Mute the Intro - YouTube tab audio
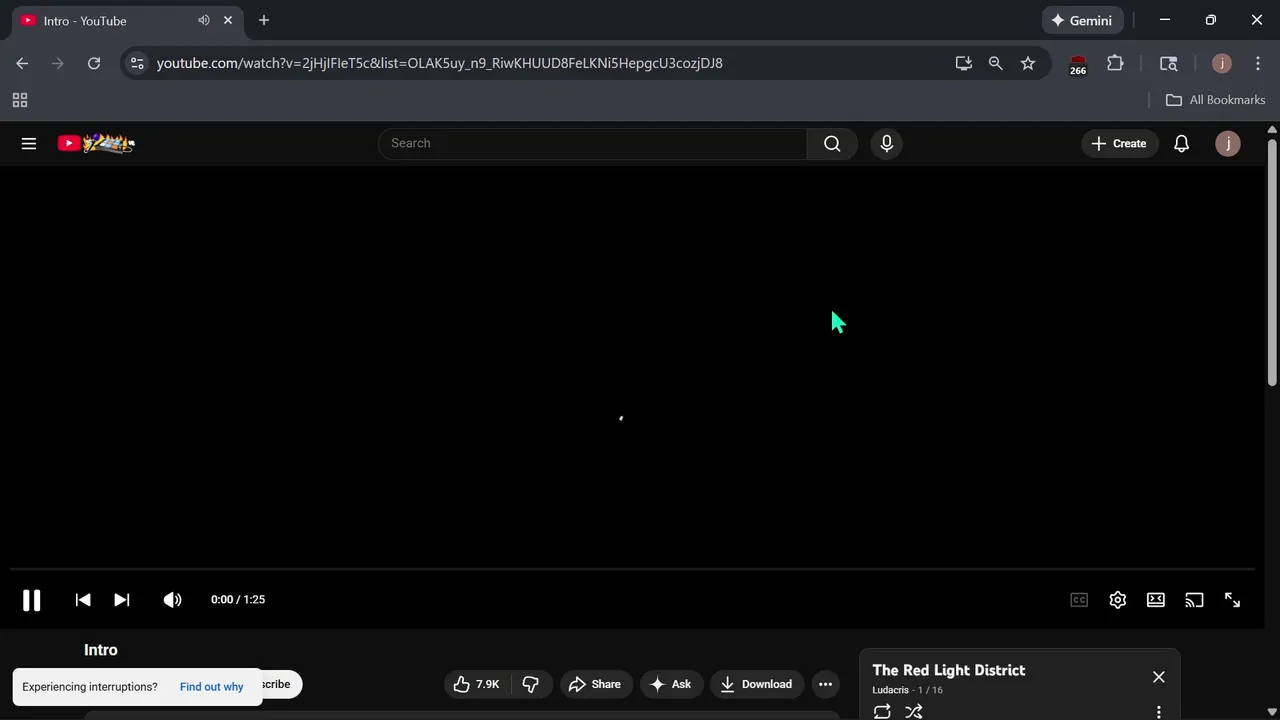The width and height of the screenshot is (1280, 720). coord(204,20)
